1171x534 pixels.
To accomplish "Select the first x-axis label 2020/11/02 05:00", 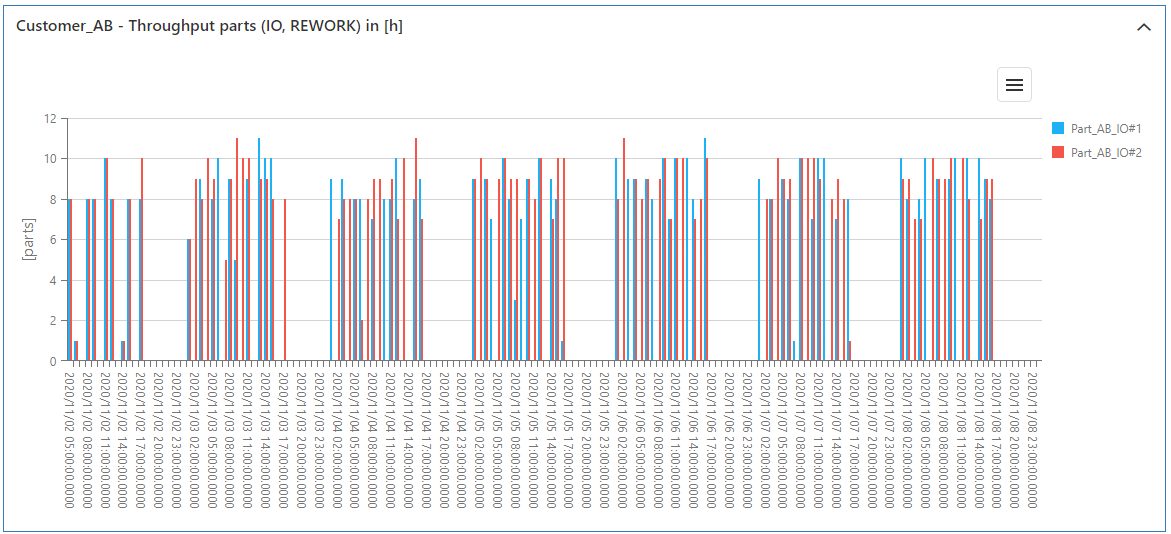I will (x=69, y=440).
